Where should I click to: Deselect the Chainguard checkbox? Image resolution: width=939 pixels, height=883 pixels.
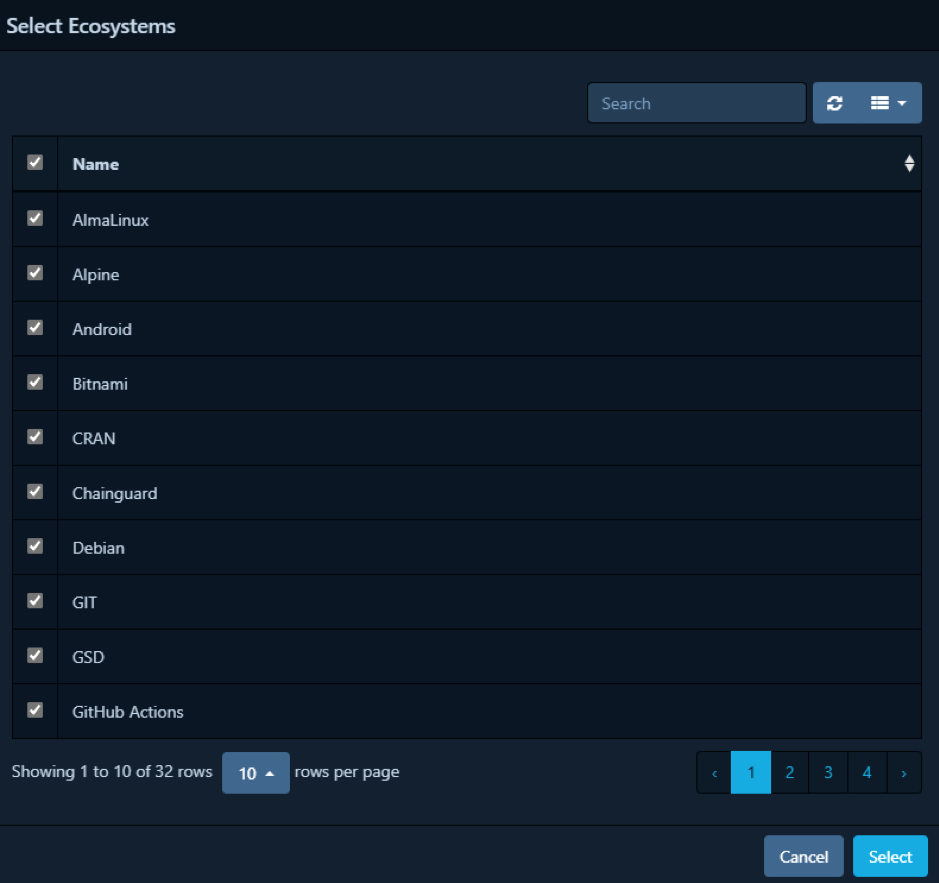[35, 491]
